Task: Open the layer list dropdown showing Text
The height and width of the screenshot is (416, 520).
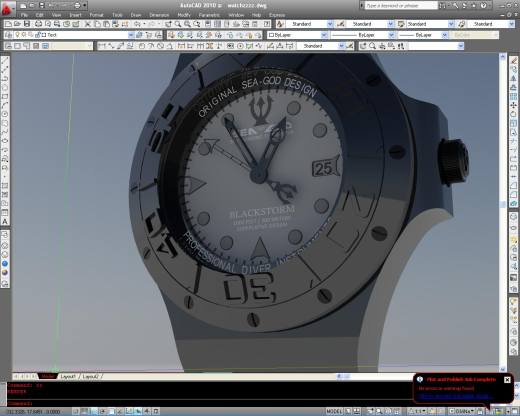Action: click(x=131, y=35)
